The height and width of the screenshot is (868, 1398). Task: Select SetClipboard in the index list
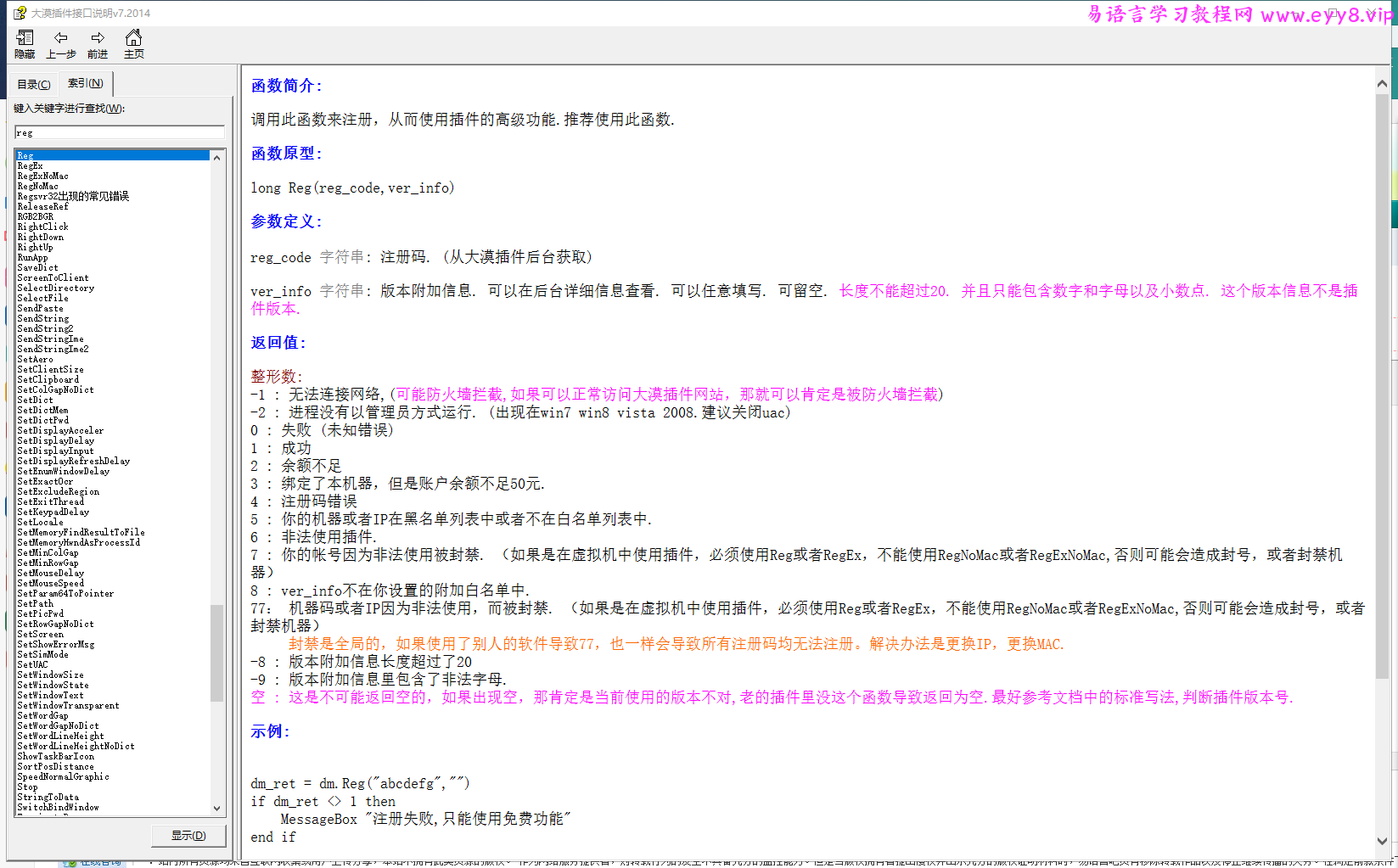tap(48, 379)
